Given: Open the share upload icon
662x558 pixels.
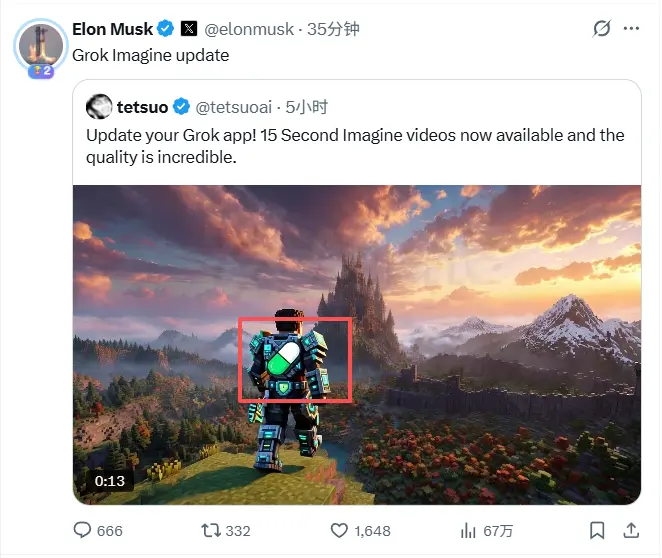Looking at the screenshot, I should pos(631,531).
